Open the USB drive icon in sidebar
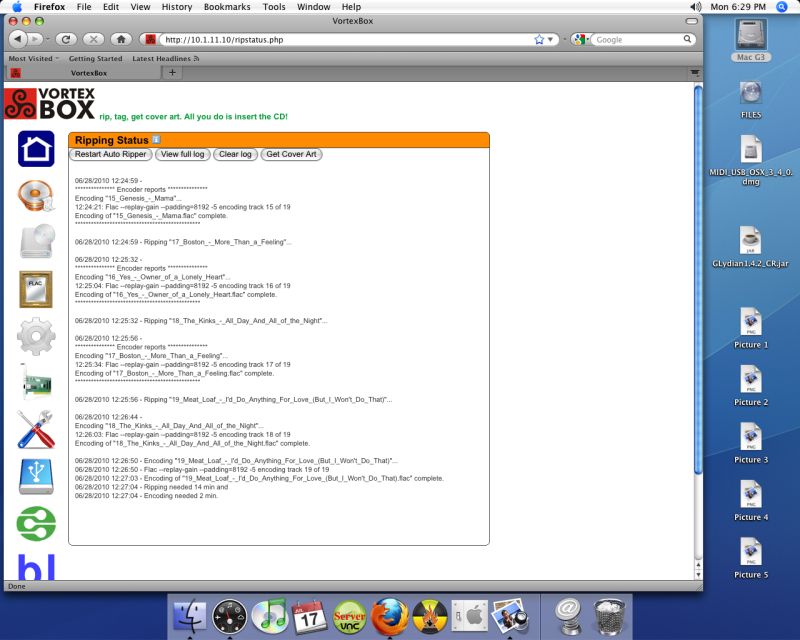This screenshot has width=800, height=640. tap(36, 477)
